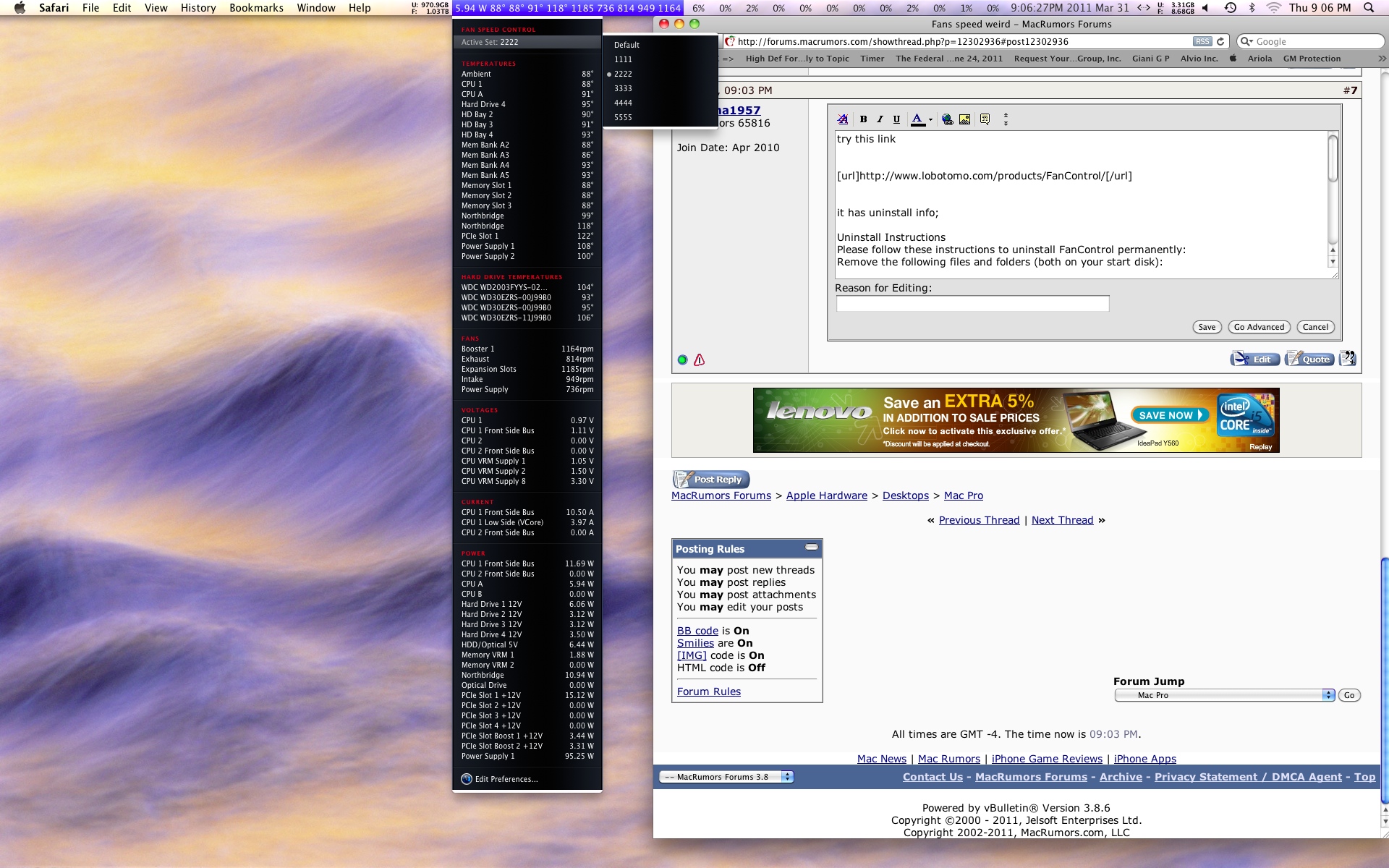
Task: Click the Quote post button
Action: click(x=1309, y=359)
